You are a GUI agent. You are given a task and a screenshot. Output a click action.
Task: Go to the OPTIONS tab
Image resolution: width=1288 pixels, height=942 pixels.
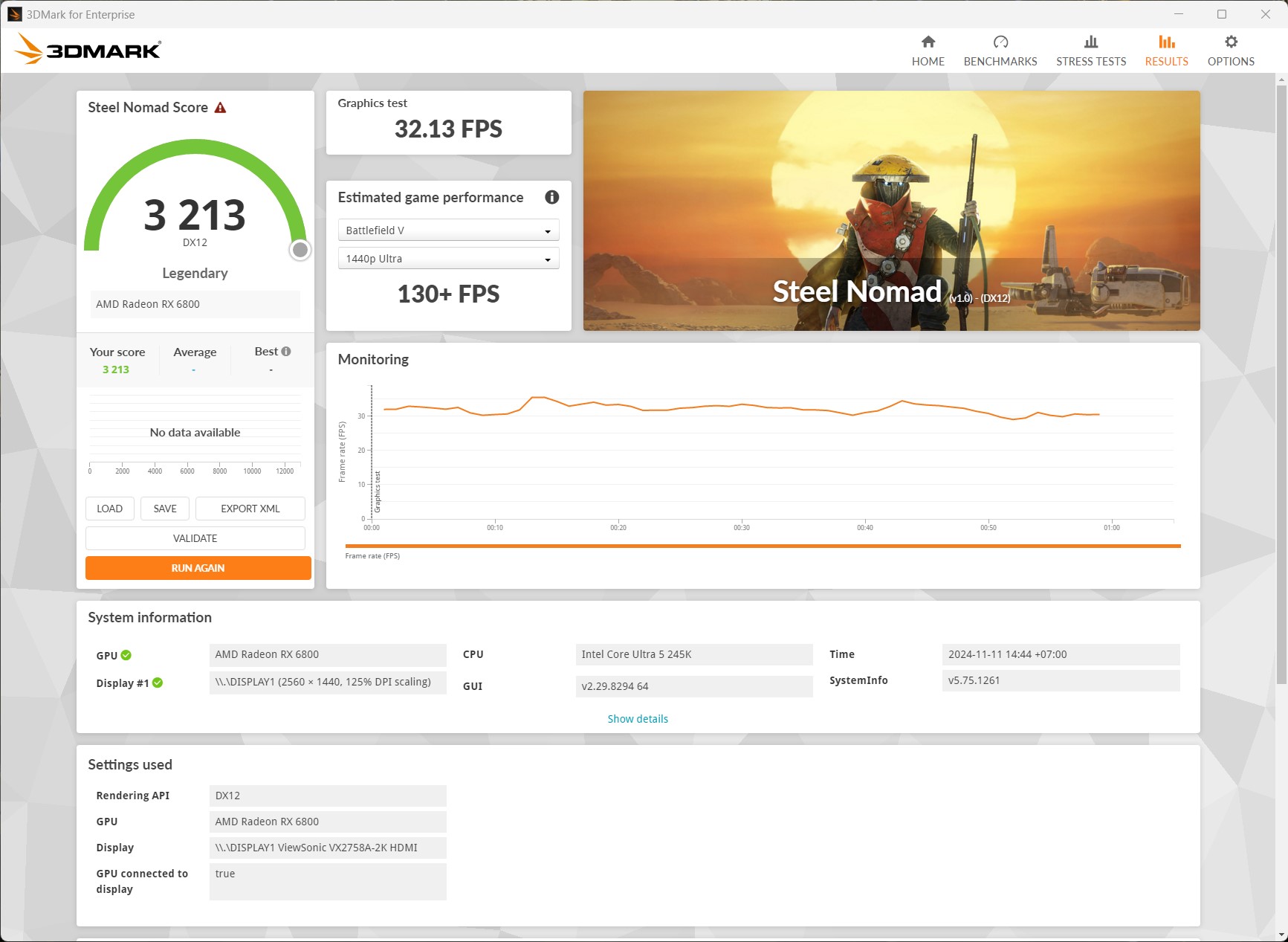pyautogui.click(x=1231, y=51)
